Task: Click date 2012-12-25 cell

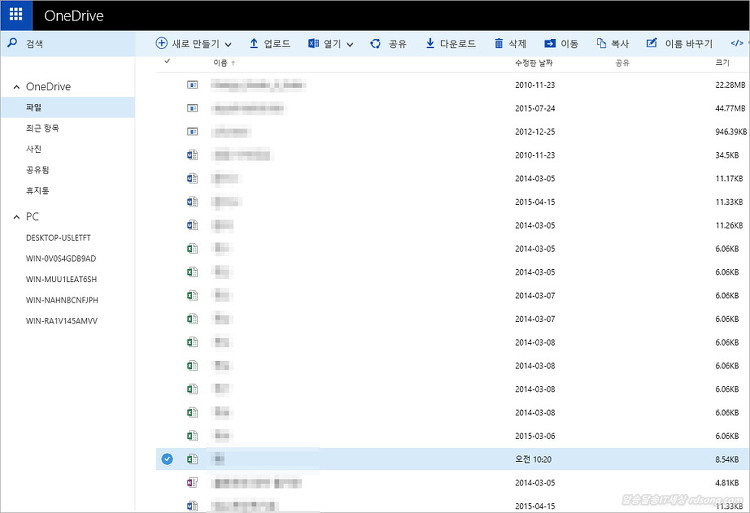Action: click(535, 132)
